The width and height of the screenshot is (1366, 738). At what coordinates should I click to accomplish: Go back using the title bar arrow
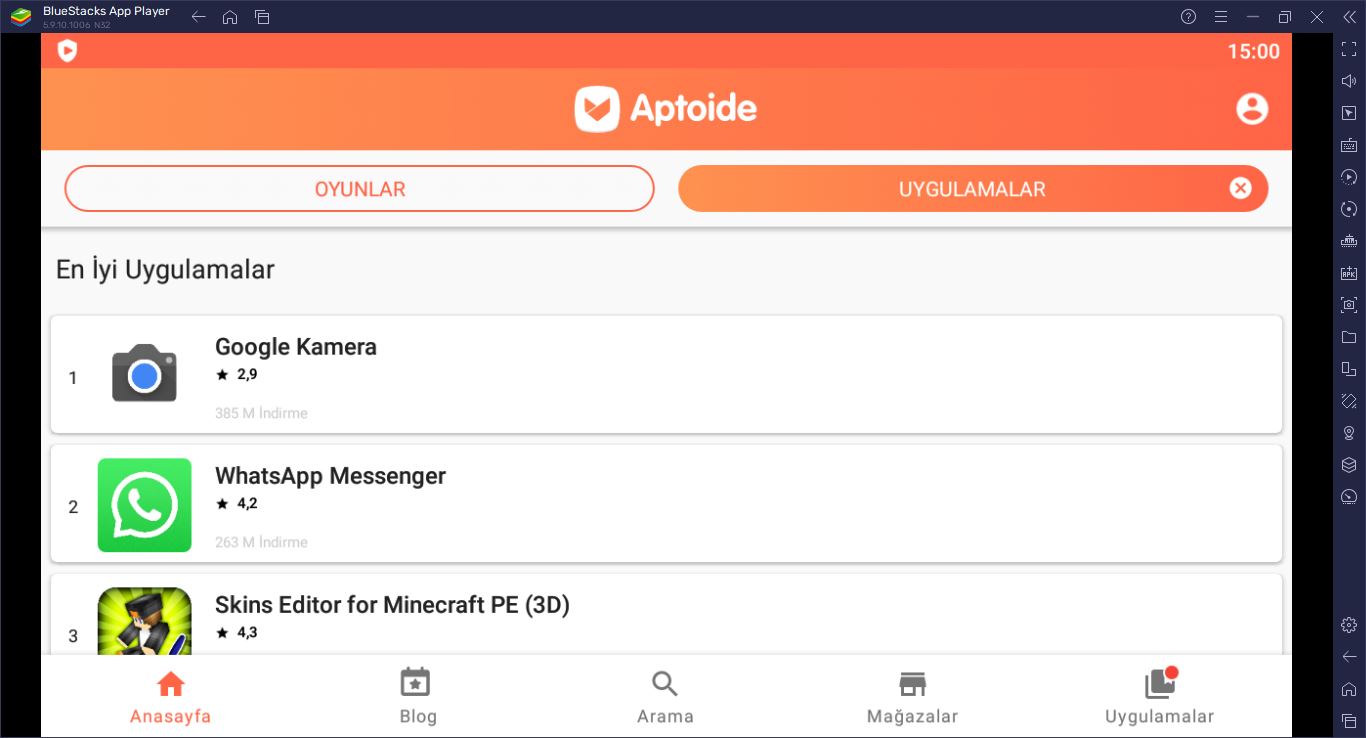tap(198, 17)
